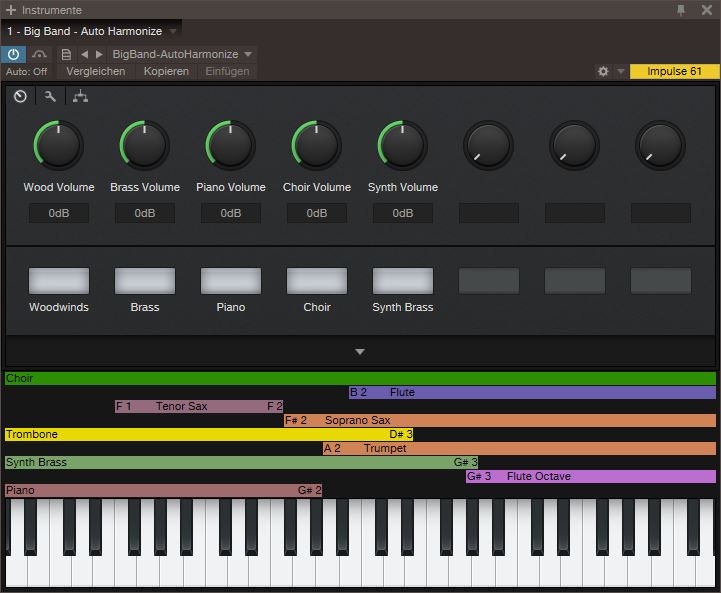This screenshot has width=721, height=593.
Task: Select the Flute Octave key range bar
Action: tap(591, 476)
